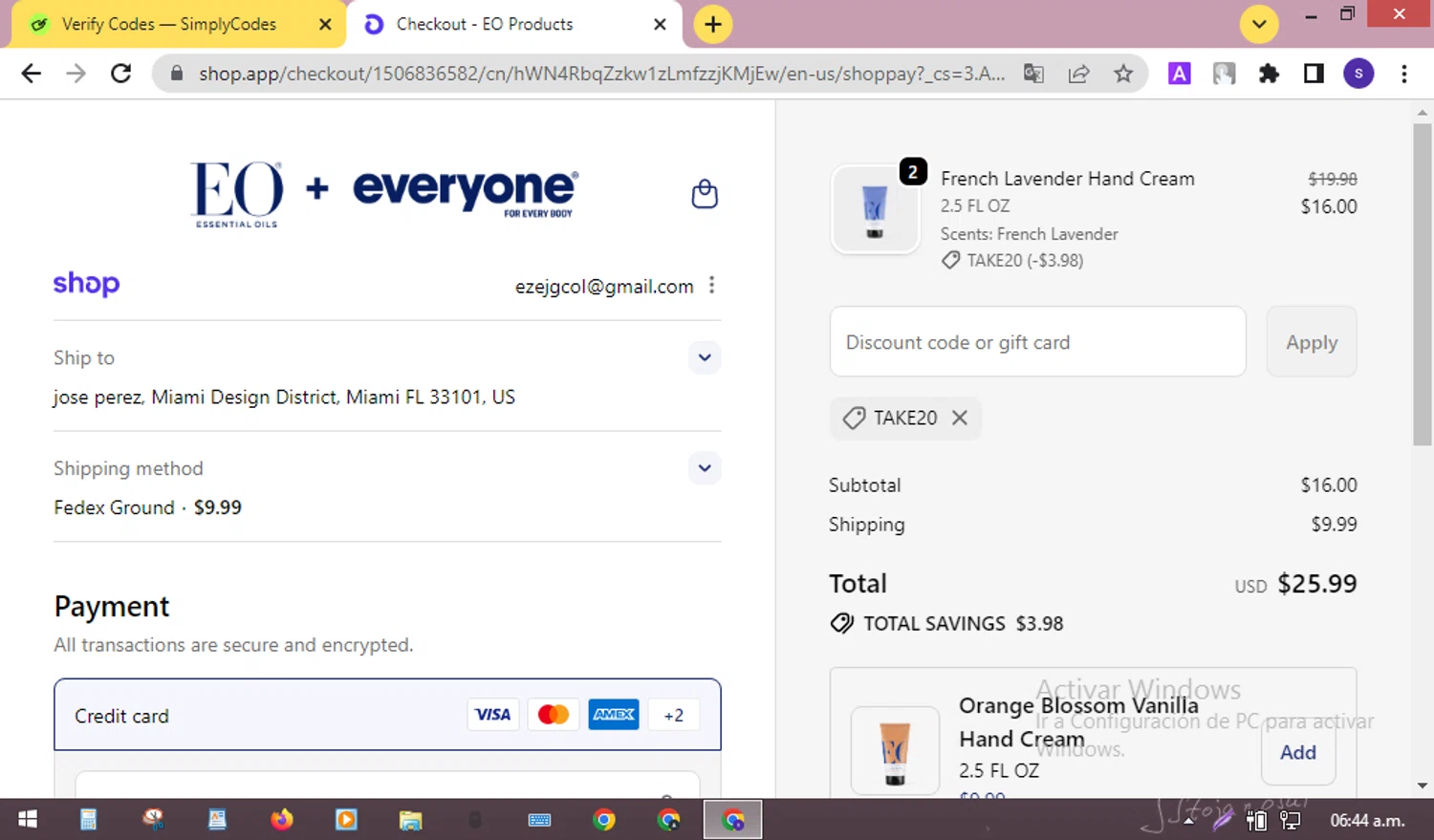1434x840 pixels.
Task: Click the TOTAL SAVINGS $3.98 text
Action: coord(963,624)
